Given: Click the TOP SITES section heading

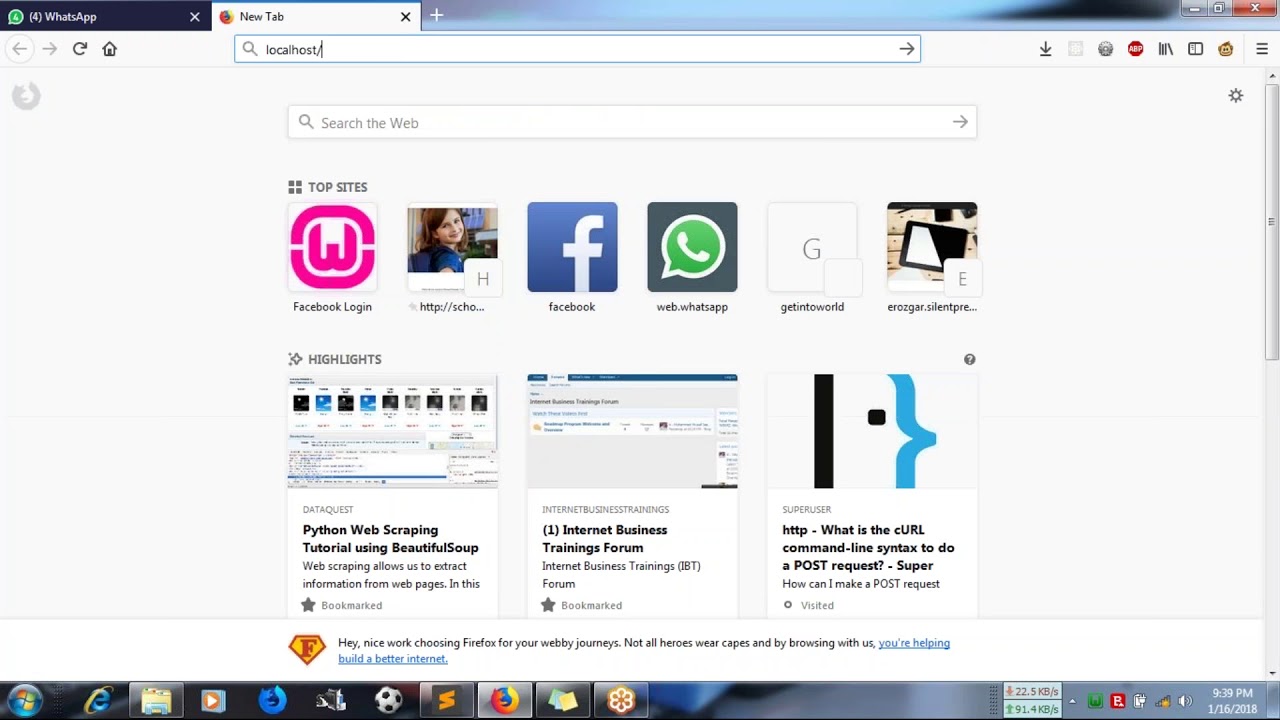Looking at the screenshot, I should [337, 187].
